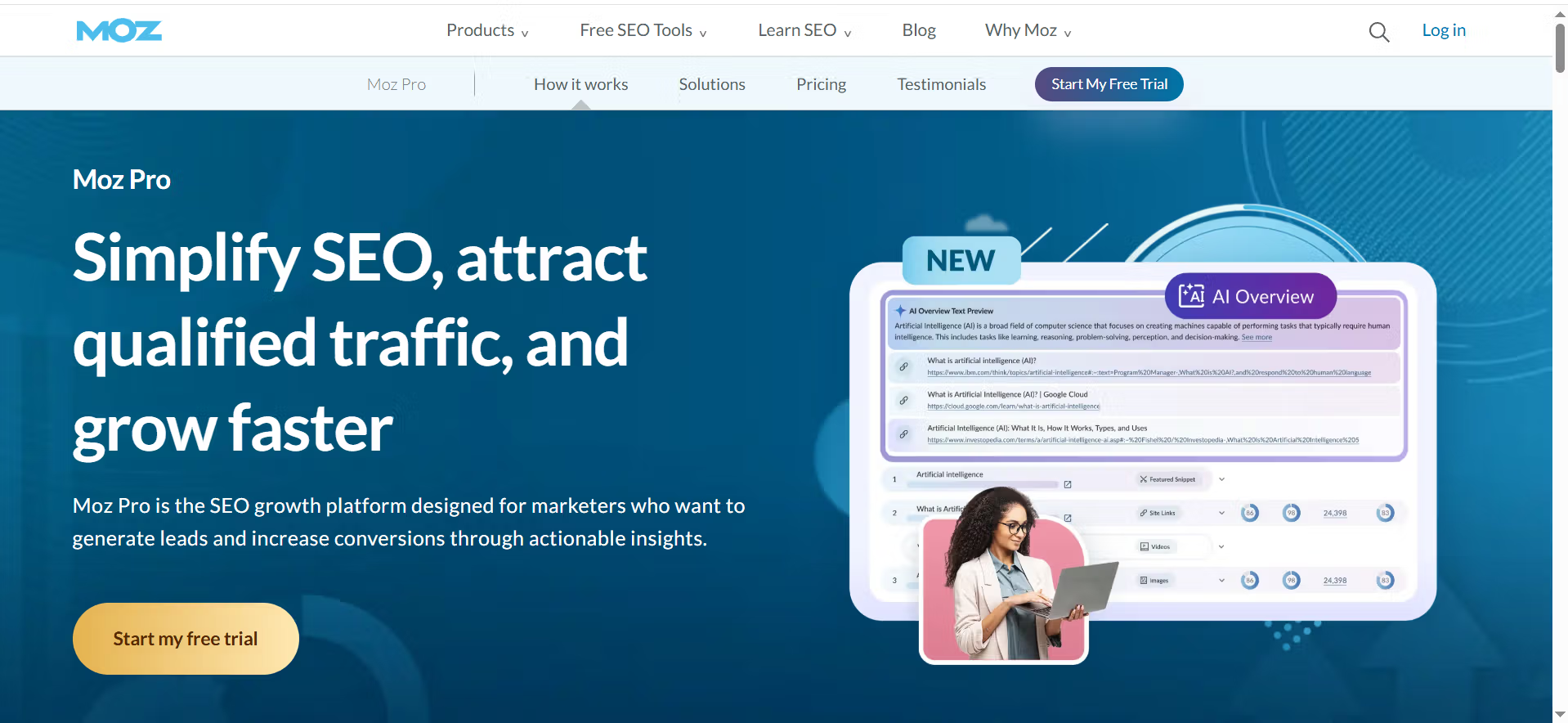Click the AI Overview badge

(1250, 296)
